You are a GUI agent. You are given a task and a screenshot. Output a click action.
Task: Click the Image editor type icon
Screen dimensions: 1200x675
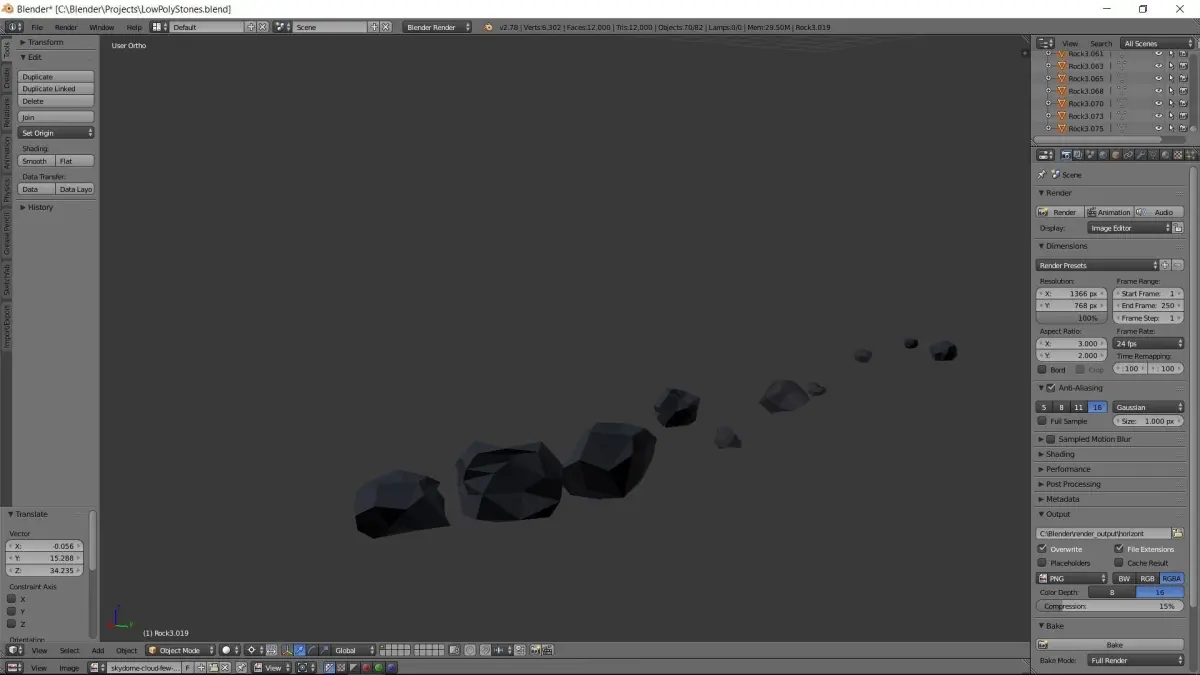12,667
